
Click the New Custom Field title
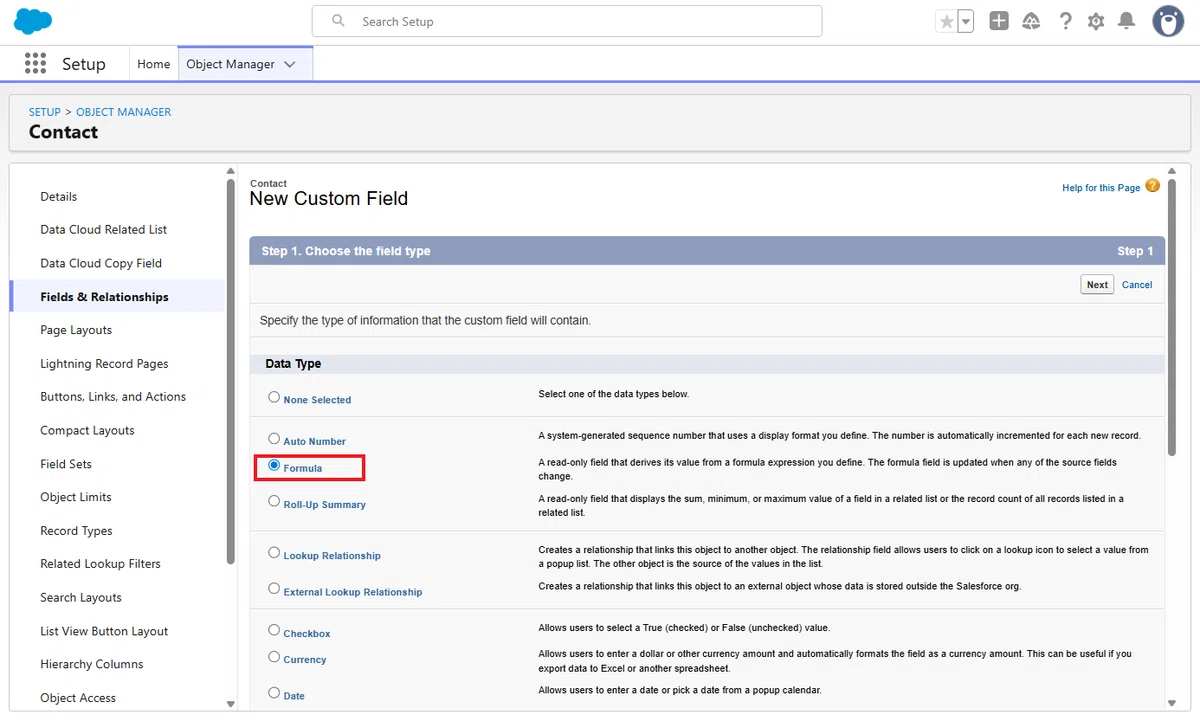(329, 198)
